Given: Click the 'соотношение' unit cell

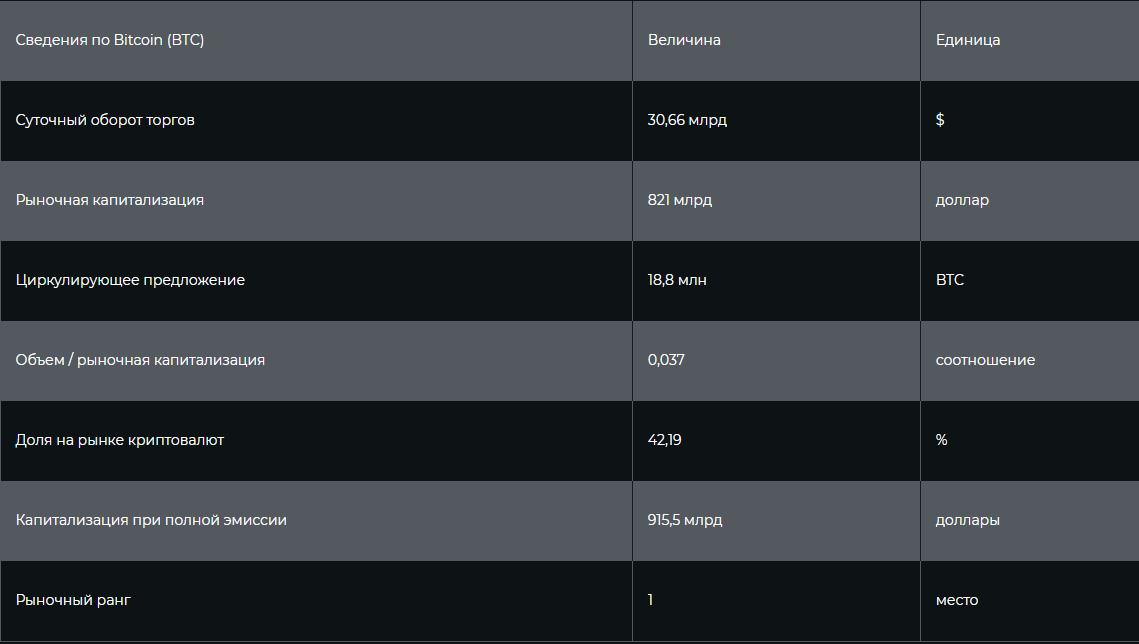Looking at the screenshot, I should pyautogui.click(x=985, y=360).
